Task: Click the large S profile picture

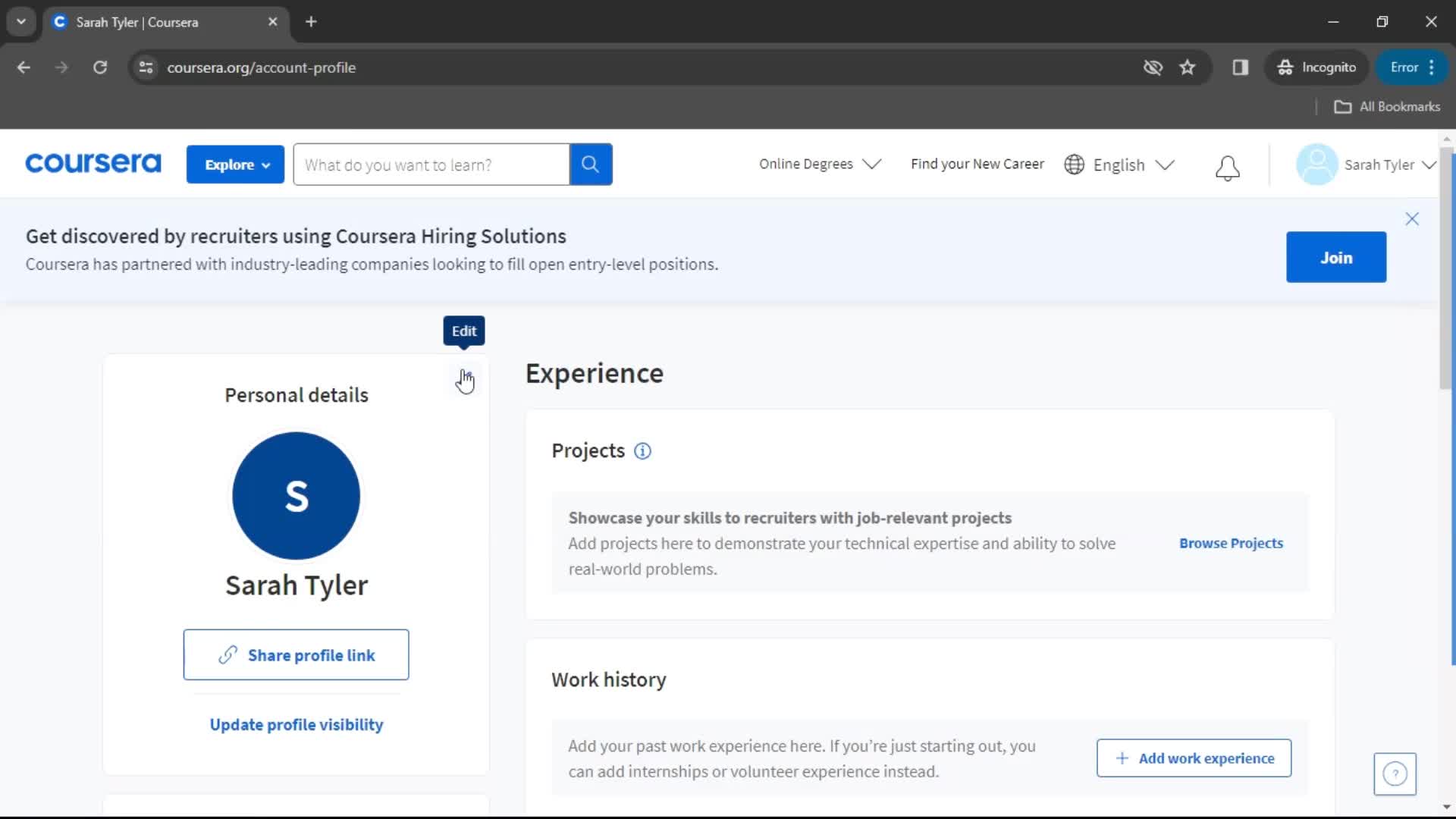Action: click(x=296, y=496)
